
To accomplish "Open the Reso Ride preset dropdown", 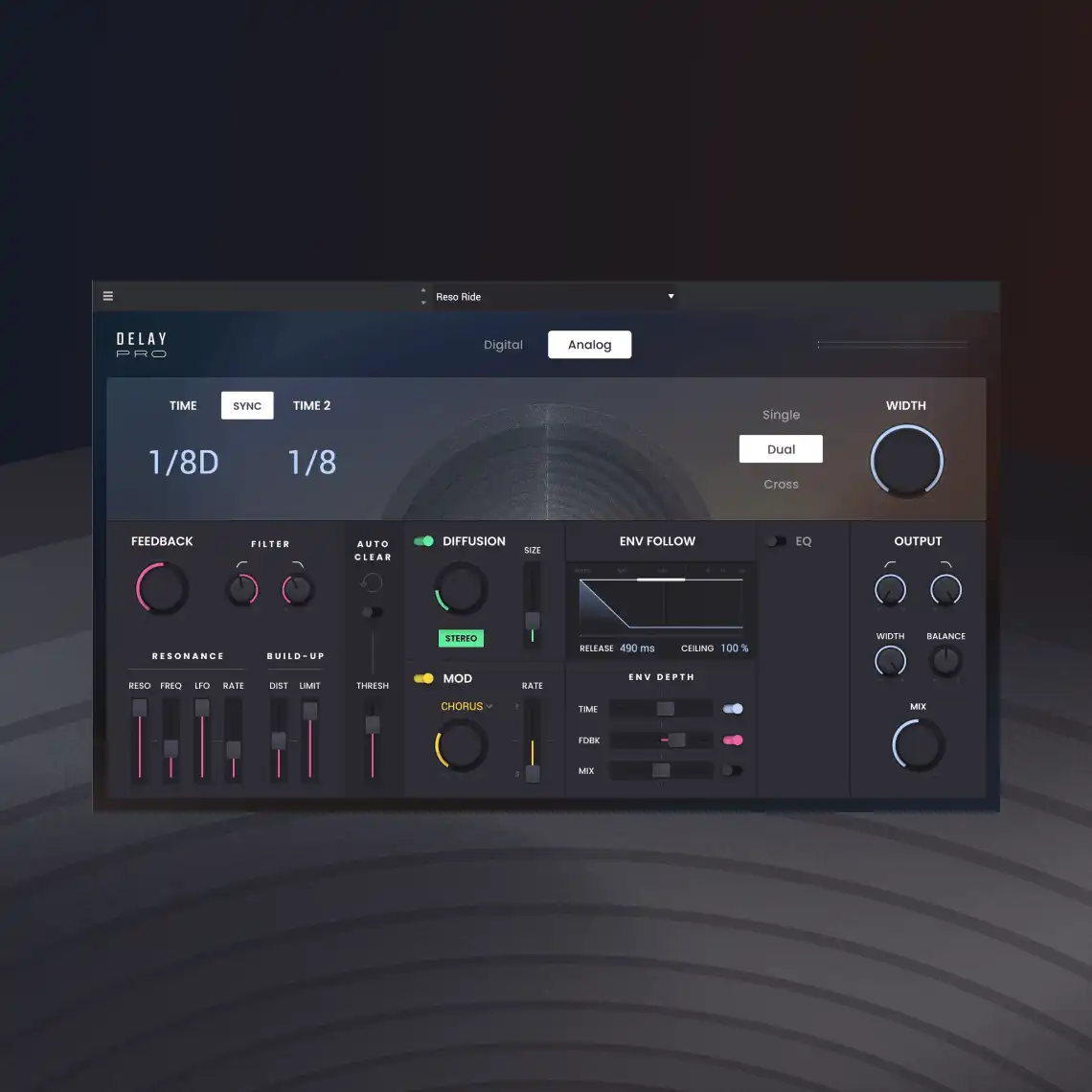I will [x=554, y=296].
